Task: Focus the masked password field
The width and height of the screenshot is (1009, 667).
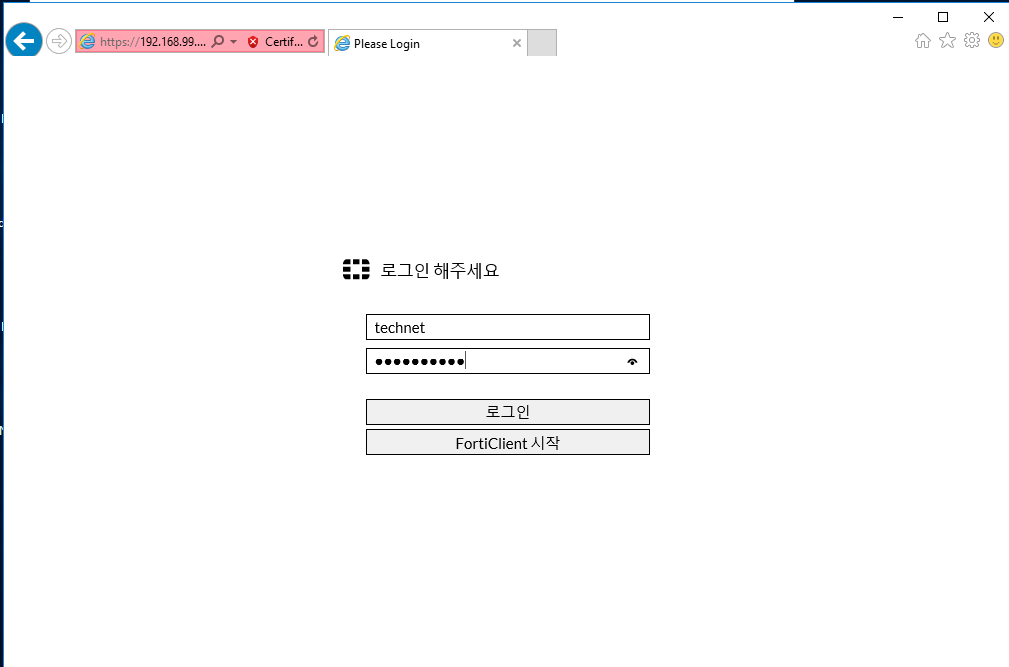Action: [508, 361]
